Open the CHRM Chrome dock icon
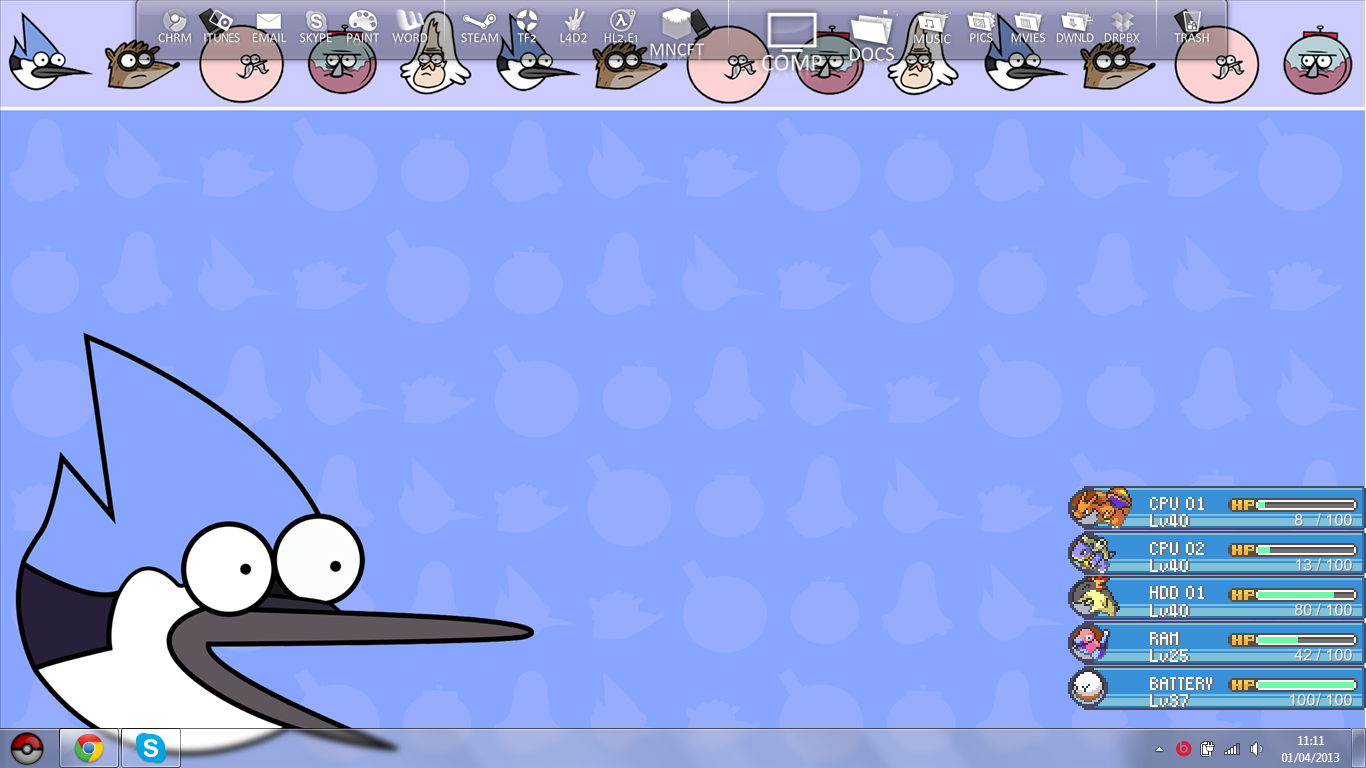Screen dimensions: 1366x768 175,23
